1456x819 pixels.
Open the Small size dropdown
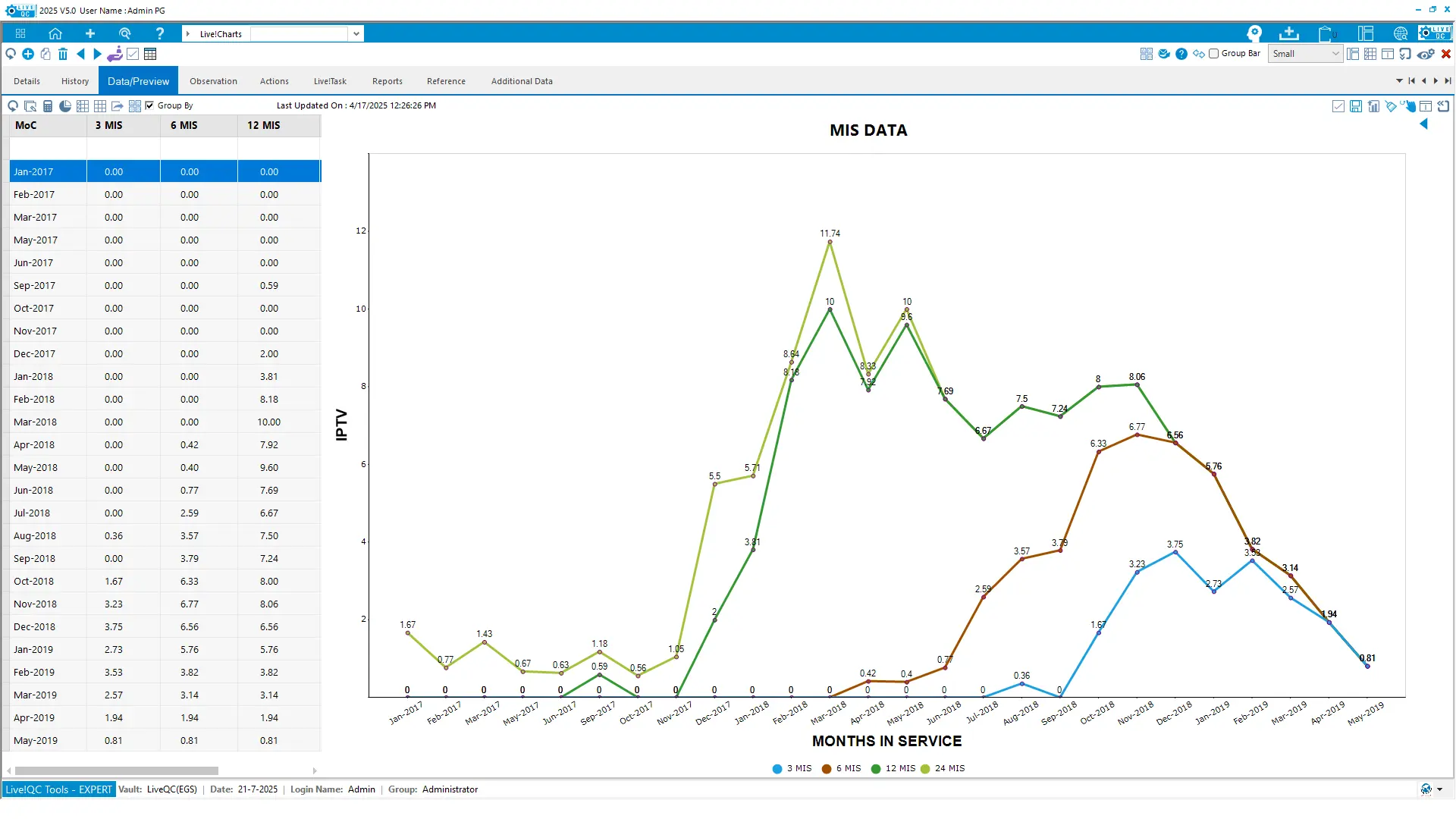coord(1306,54)
